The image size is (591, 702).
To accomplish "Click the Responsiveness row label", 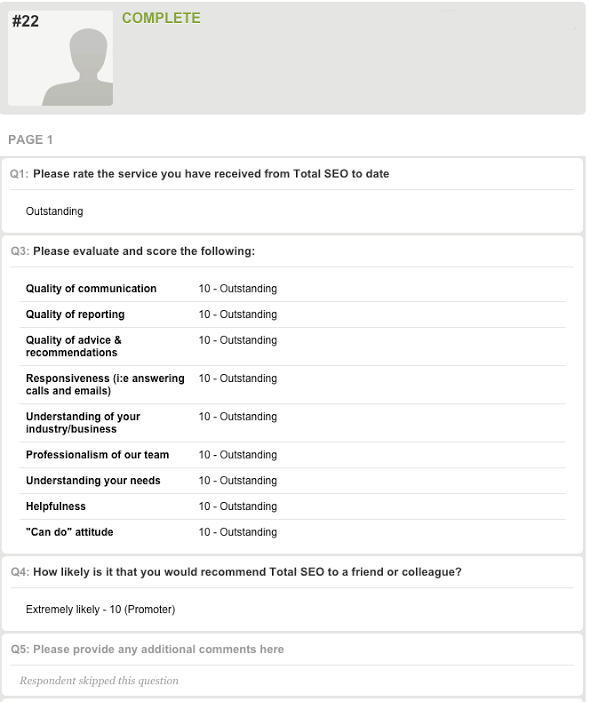I will click(105, 385).
